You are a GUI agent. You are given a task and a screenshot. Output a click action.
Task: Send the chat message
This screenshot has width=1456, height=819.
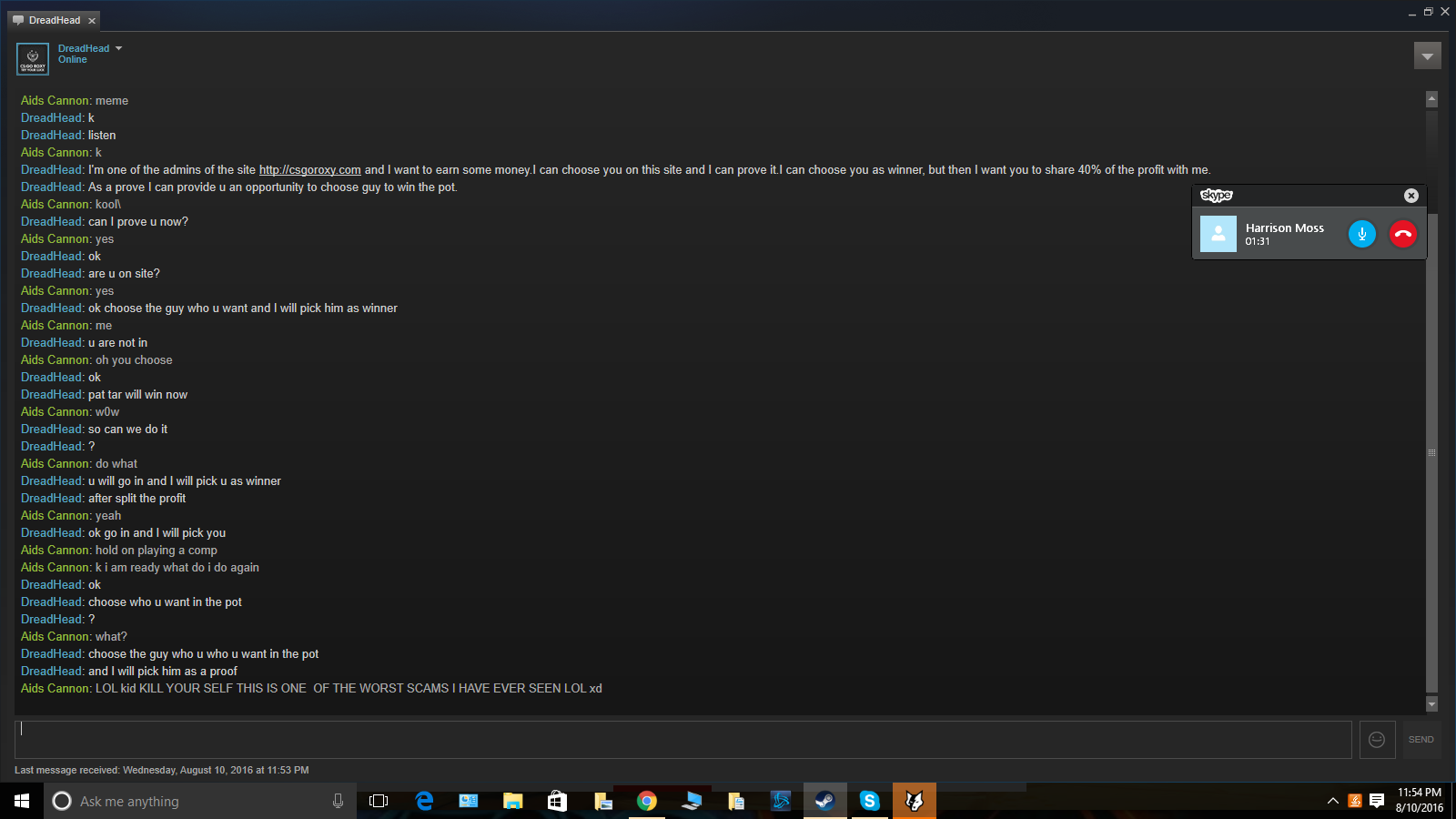tap(1421, 740)
